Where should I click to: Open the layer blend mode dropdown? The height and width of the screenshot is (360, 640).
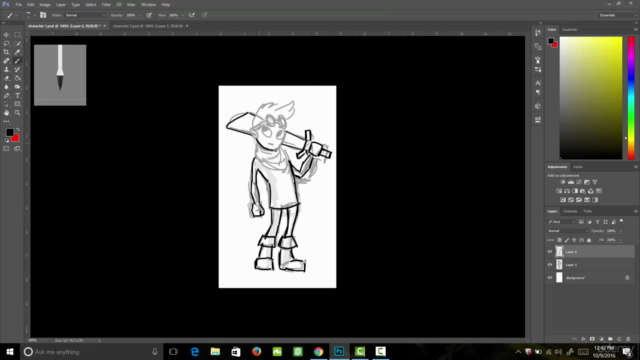pyautogui.click(x=568, y=231)
